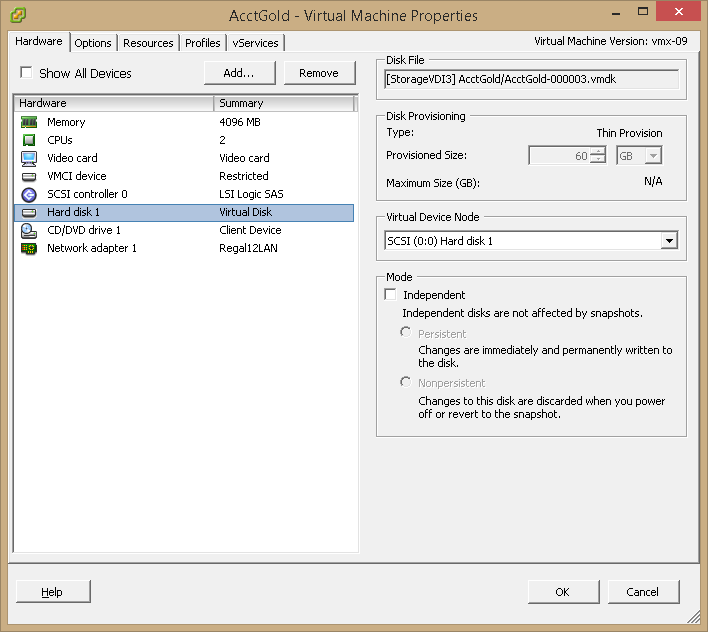Toggle the Independent mode checkbox
This screenshot has height=632, width=708.
pyautogui.click(x=391, y=295)
